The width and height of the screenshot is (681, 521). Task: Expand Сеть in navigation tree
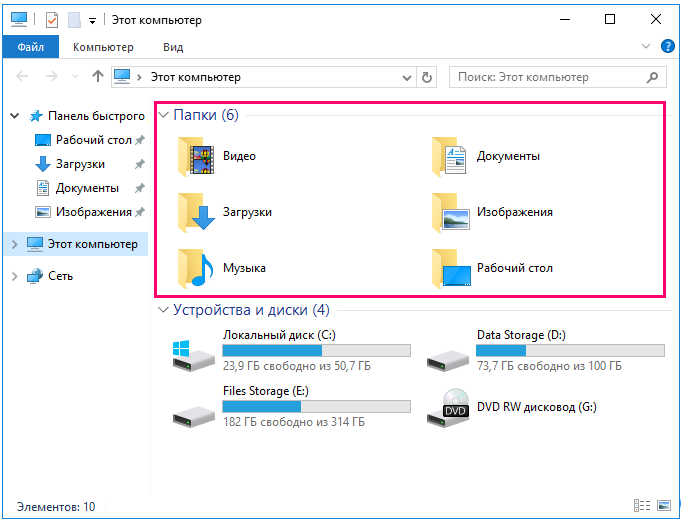(x=14, y=276)
